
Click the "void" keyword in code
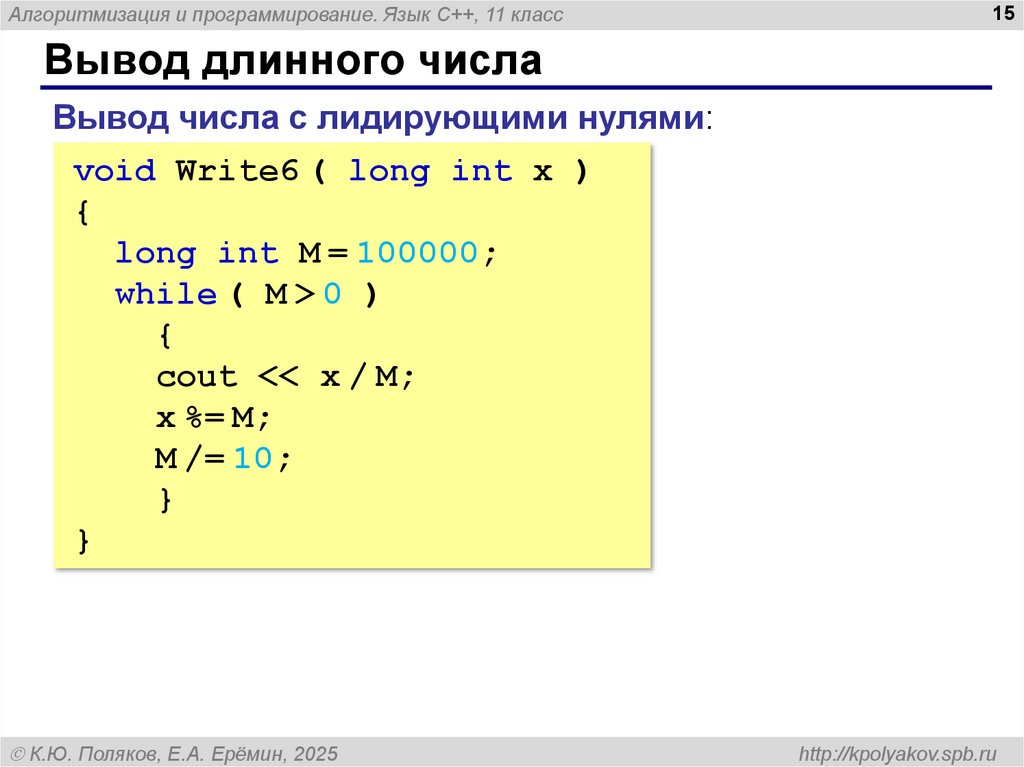114,171
